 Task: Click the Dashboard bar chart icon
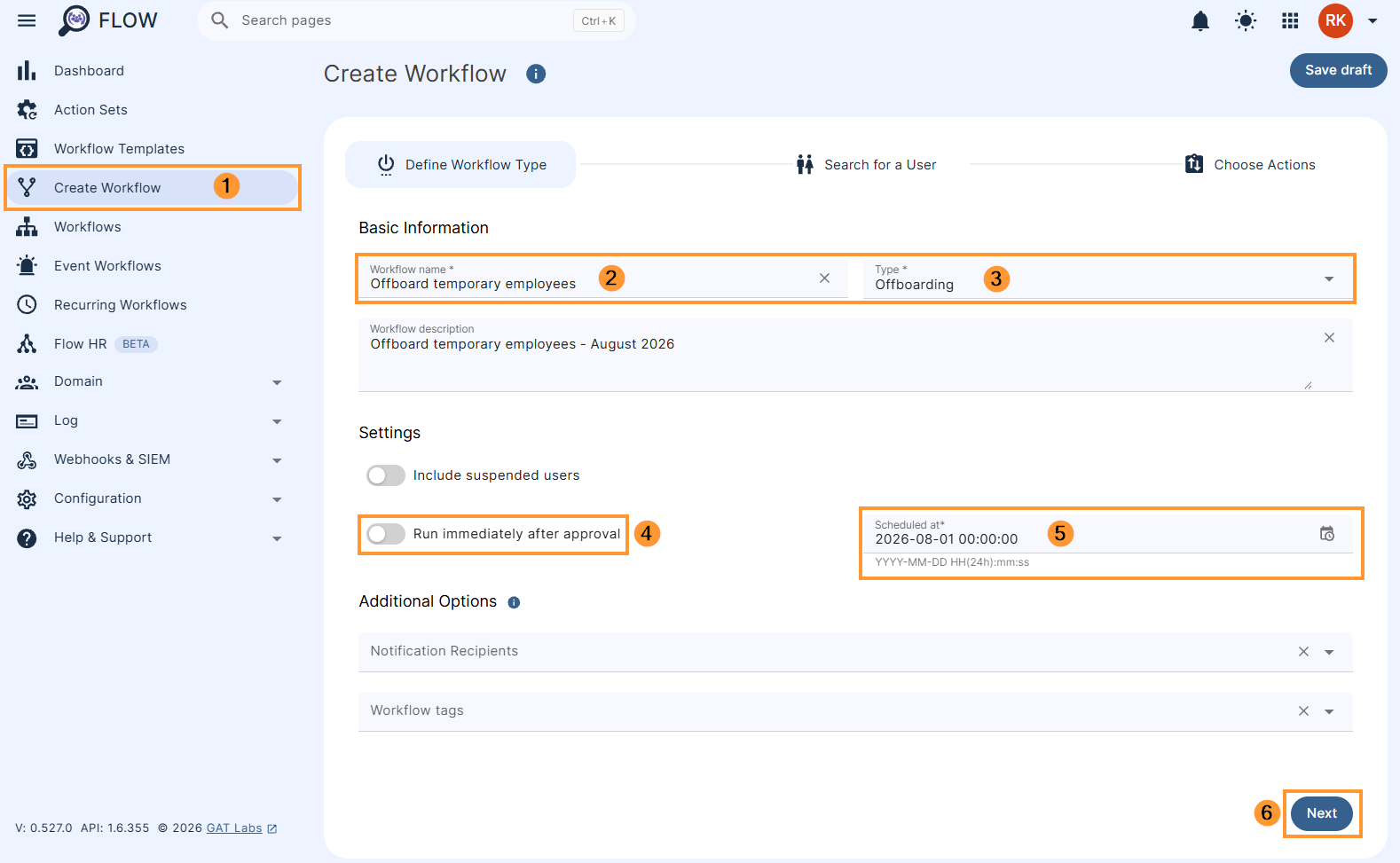(27, 70)
